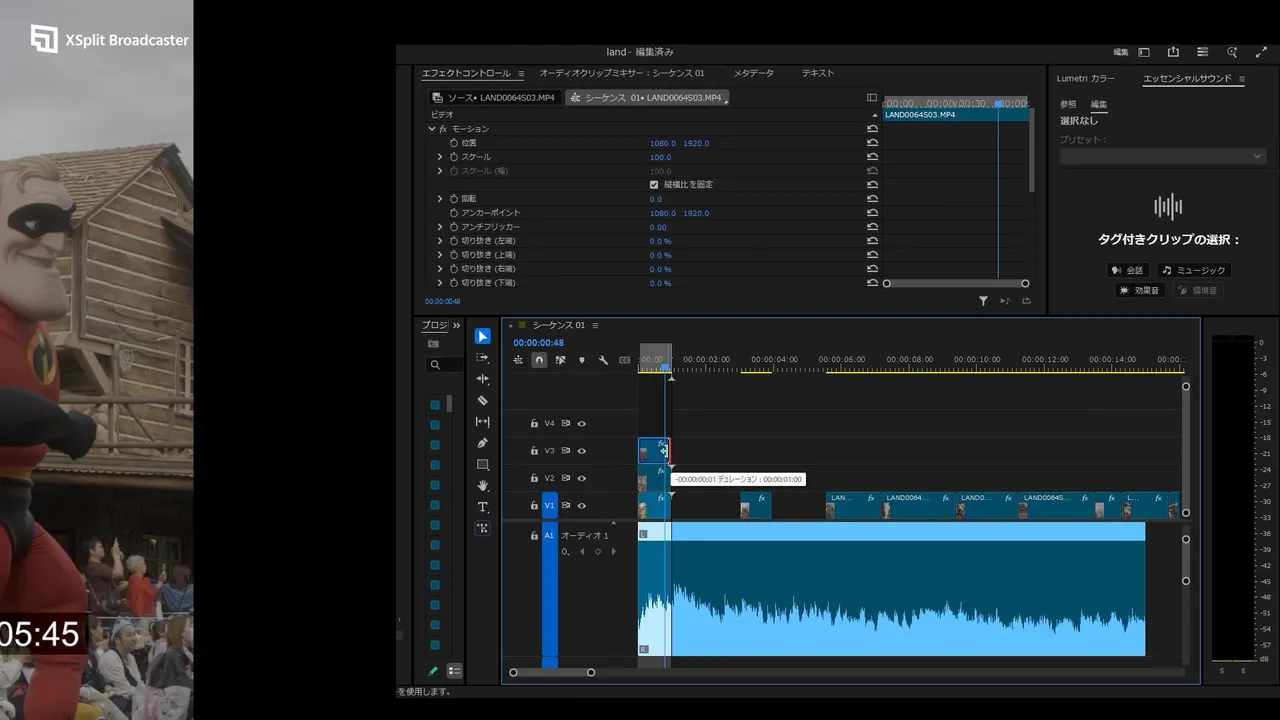Toggle the V3 track lock
This screenshot has height=720, width=1280.
(x=534, y=451)
